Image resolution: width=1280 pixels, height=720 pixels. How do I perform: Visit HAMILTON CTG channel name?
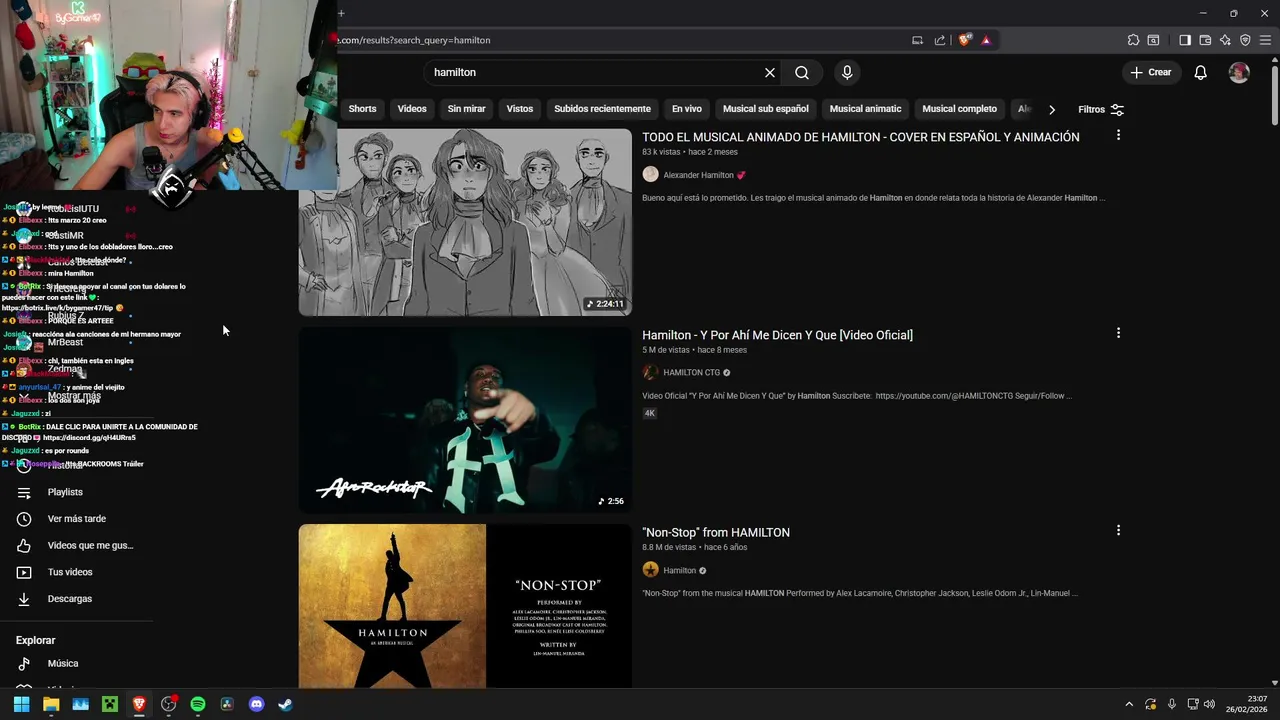coord(691,373)
